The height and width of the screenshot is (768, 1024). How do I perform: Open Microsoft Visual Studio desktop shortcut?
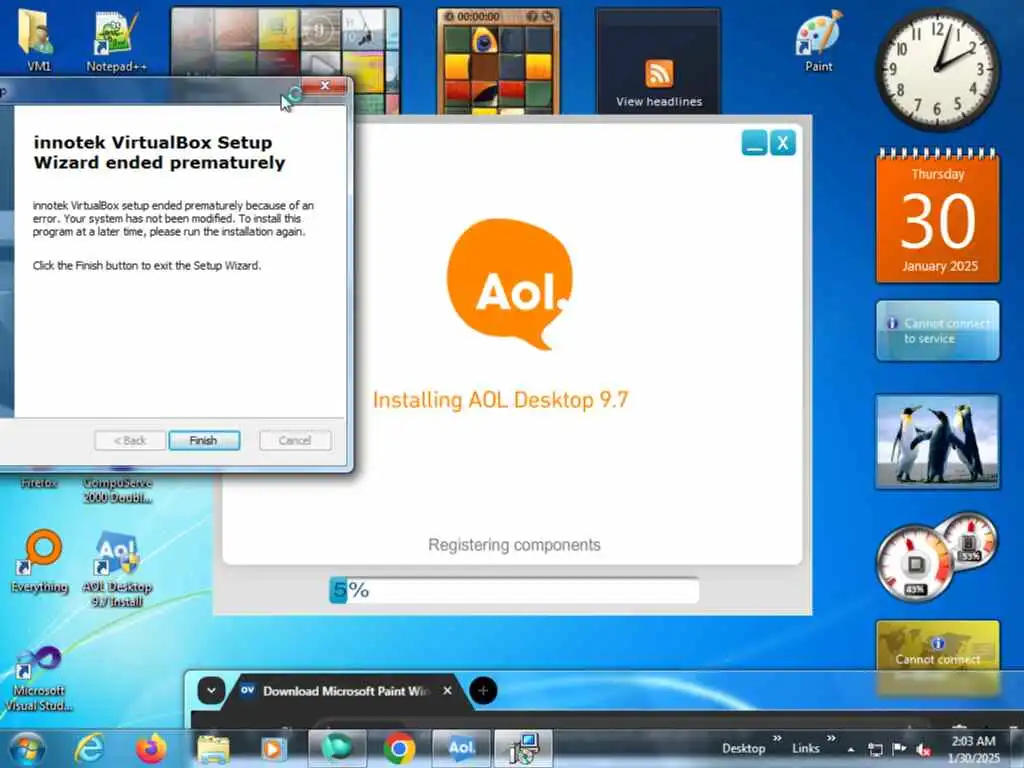click(x=39, y=679)
